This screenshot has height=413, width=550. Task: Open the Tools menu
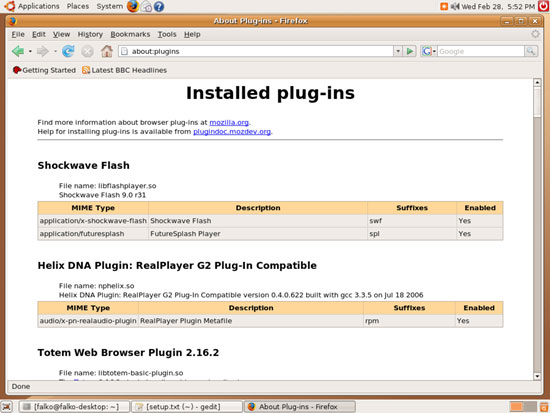tap(167, 34)
